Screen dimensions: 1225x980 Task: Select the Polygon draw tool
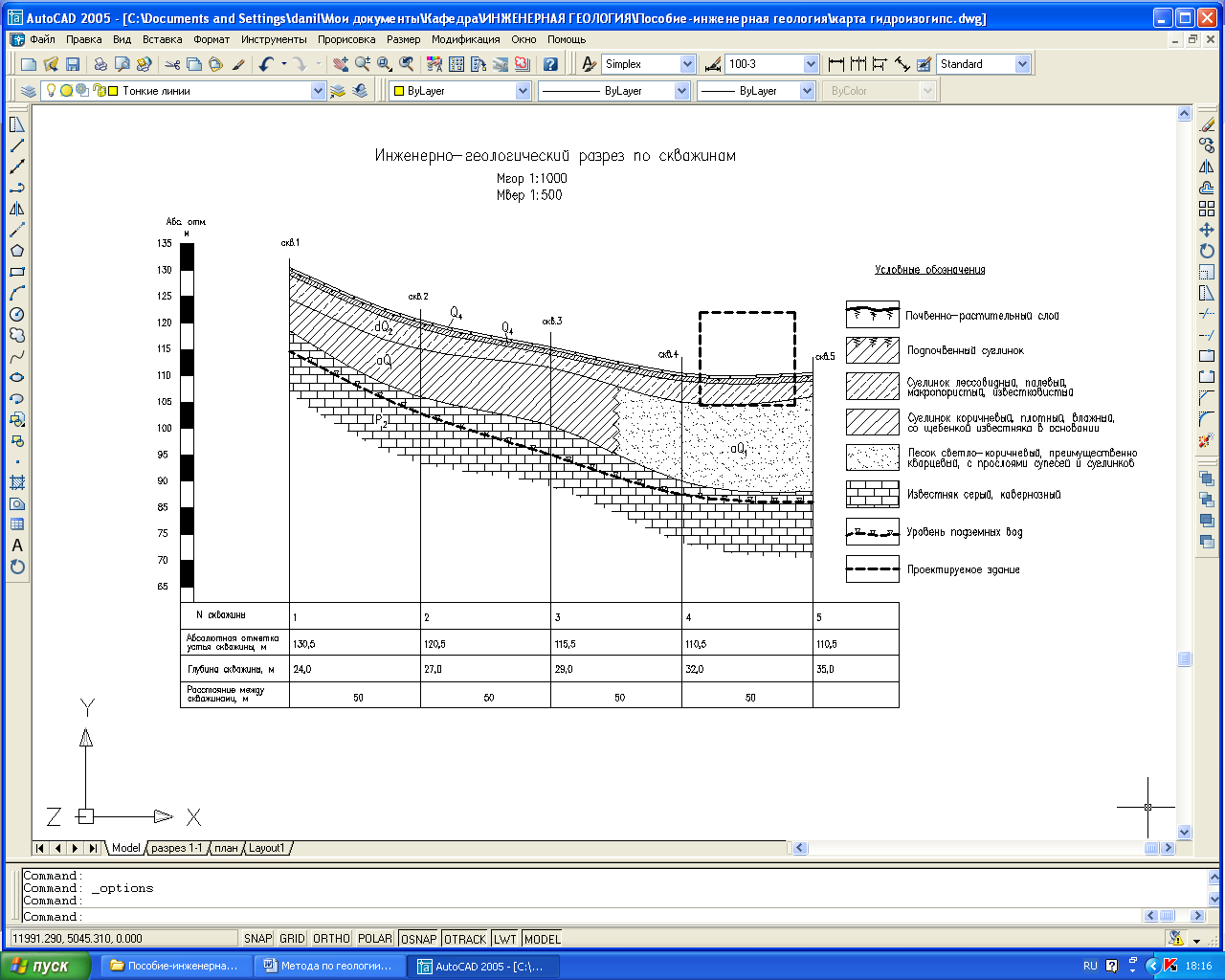[17, 251]
